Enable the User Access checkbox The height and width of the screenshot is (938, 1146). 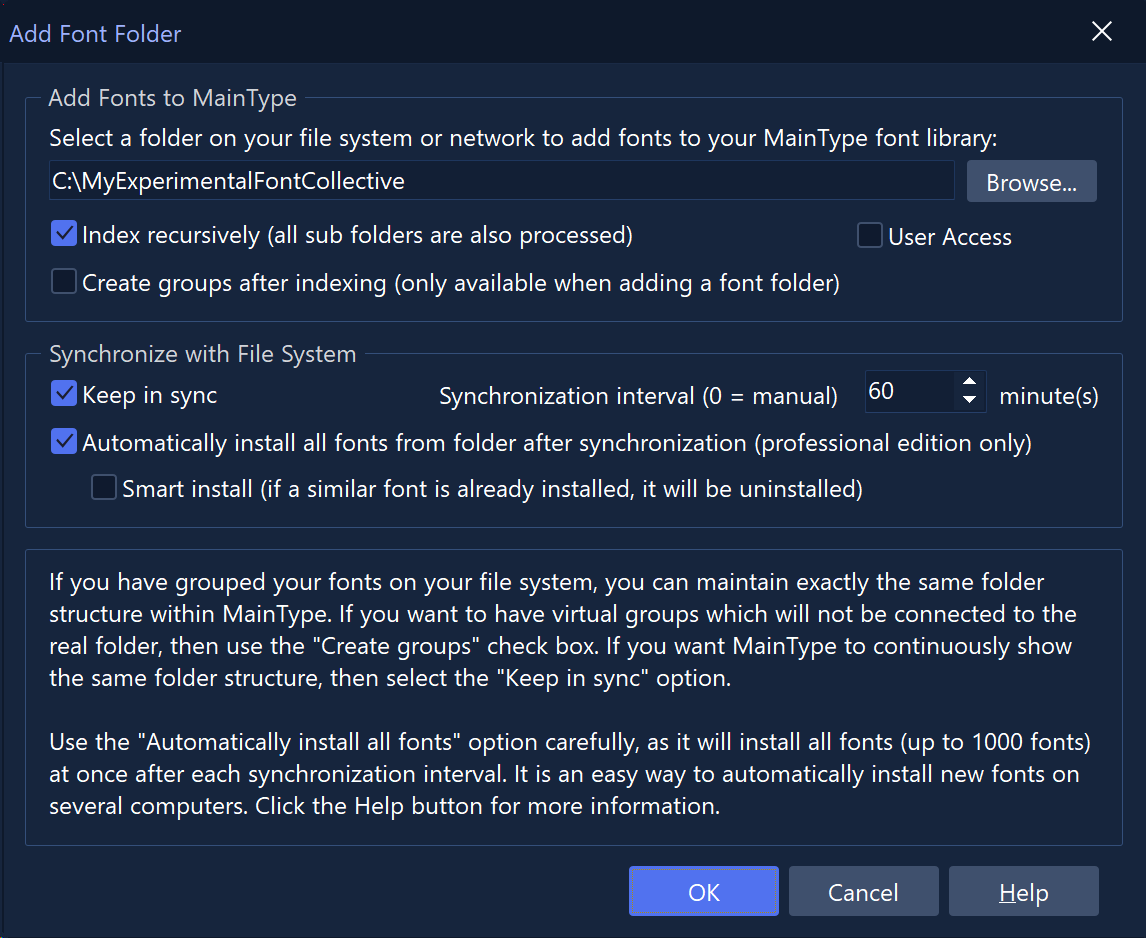(x=870, y=236)
